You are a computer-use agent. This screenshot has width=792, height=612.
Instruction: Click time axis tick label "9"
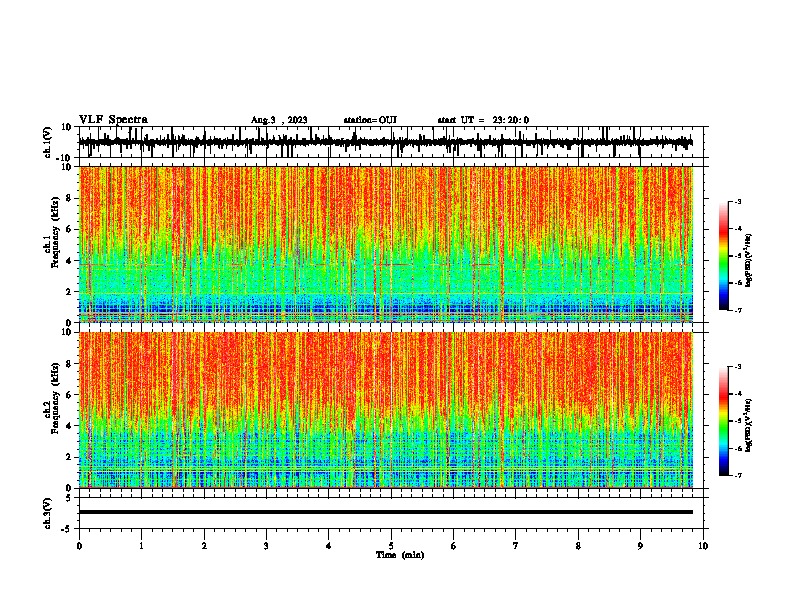tap(640, 546)
